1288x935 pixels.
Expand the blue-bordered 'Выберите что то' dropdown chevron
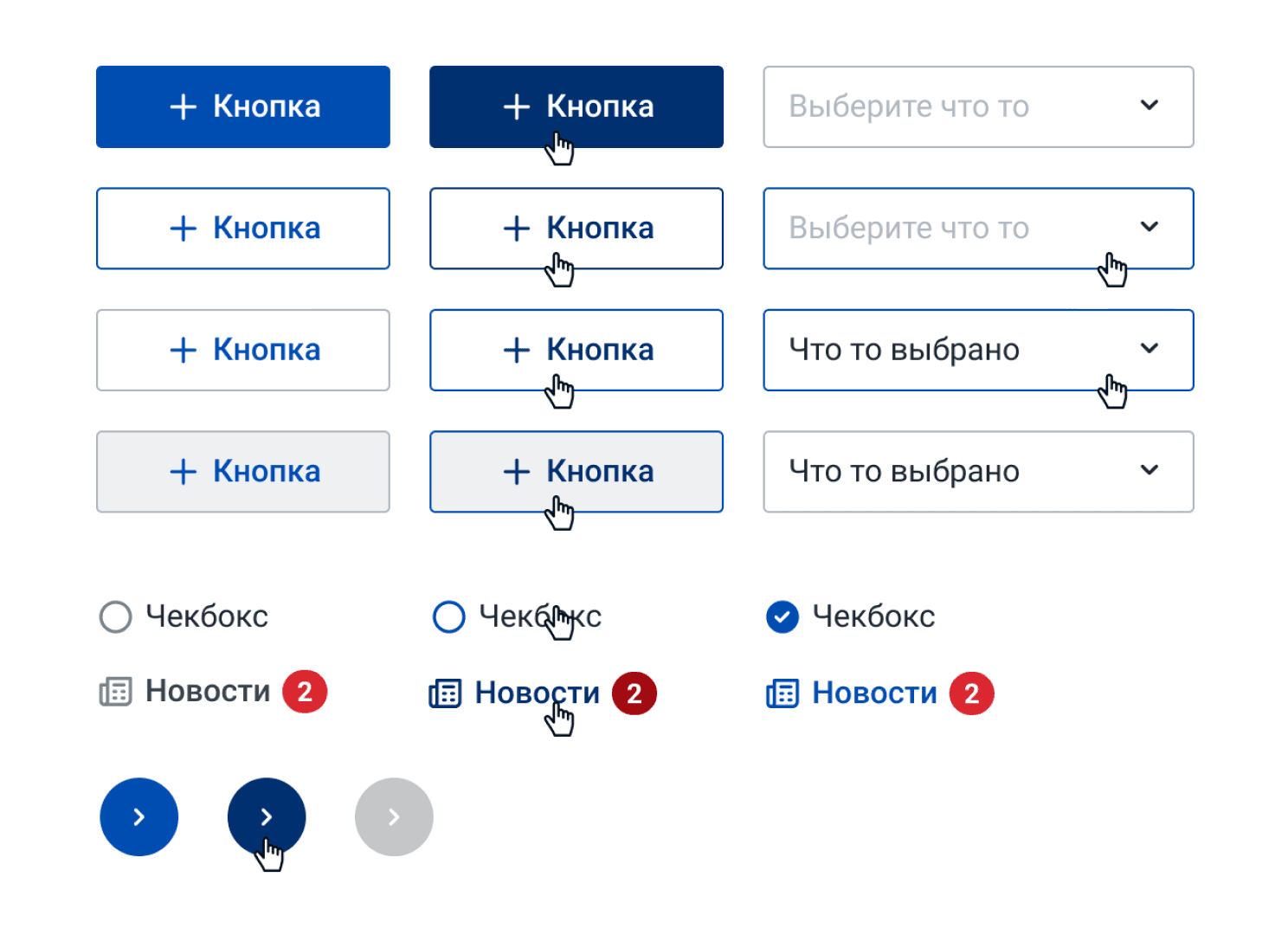tap(1150, 227)
